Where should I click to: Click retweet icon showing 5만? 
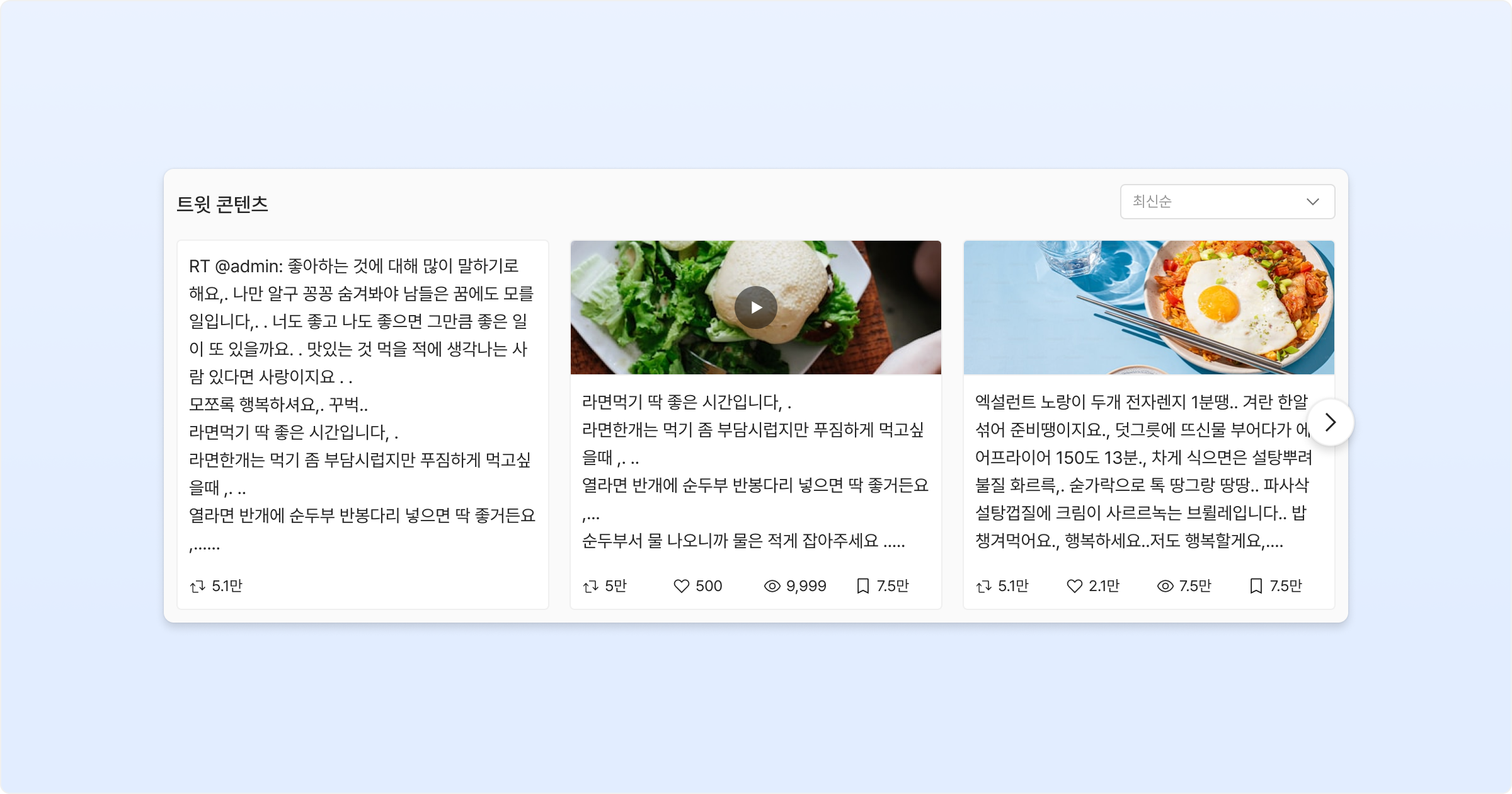tap(591, 587)
